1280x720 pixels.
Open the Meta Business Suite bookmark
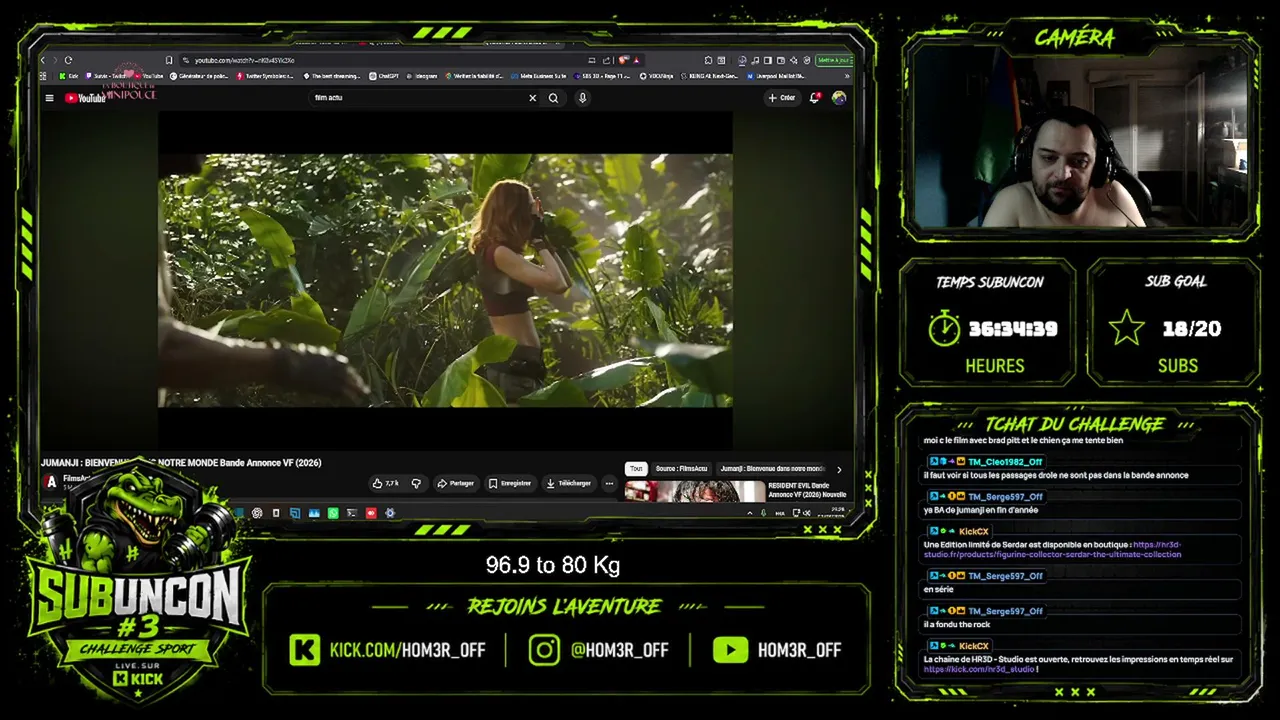coord(539,76)
